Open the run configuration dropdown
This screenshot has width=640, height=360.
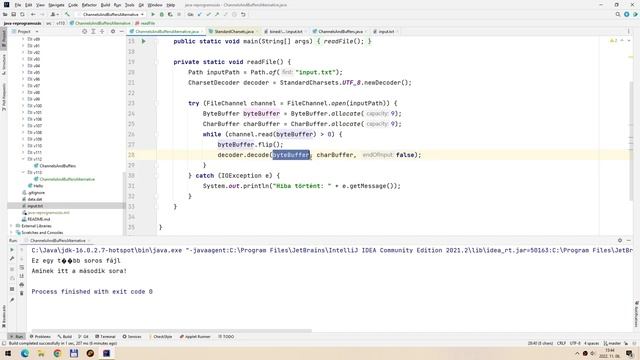(110, 14)
